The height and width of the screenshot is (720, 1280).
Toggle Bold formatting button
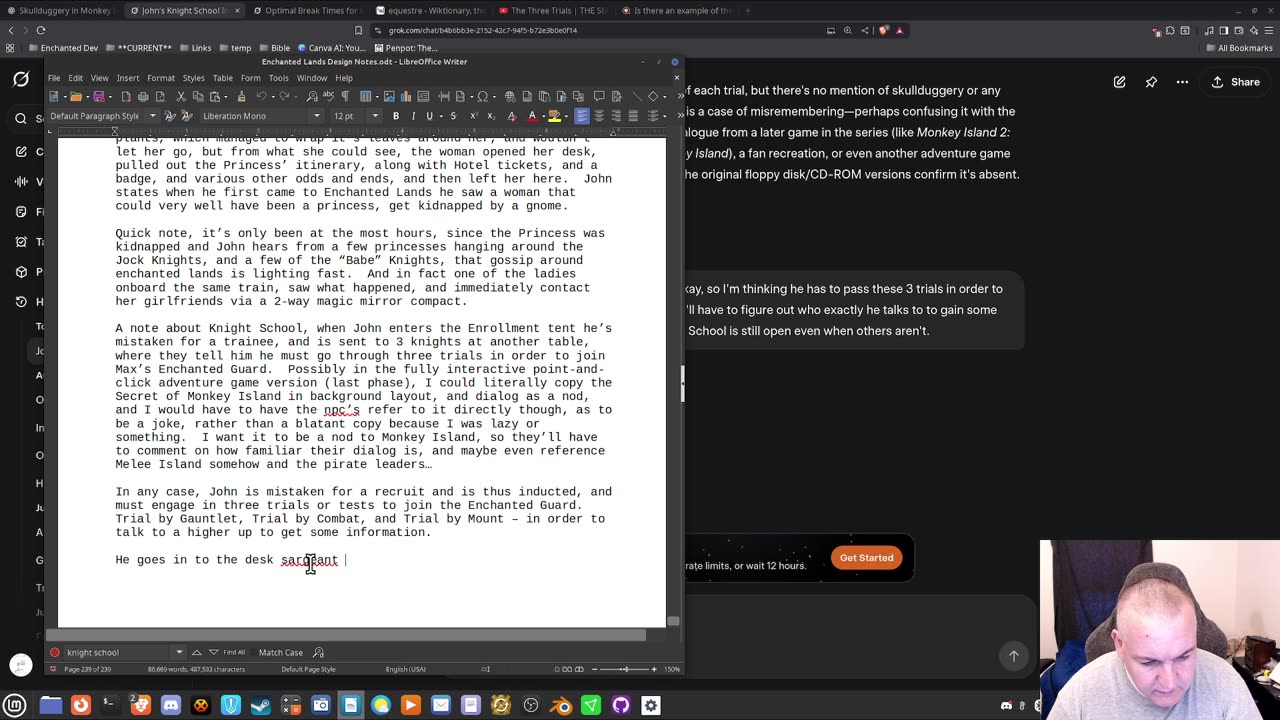(x=396, y=116)
